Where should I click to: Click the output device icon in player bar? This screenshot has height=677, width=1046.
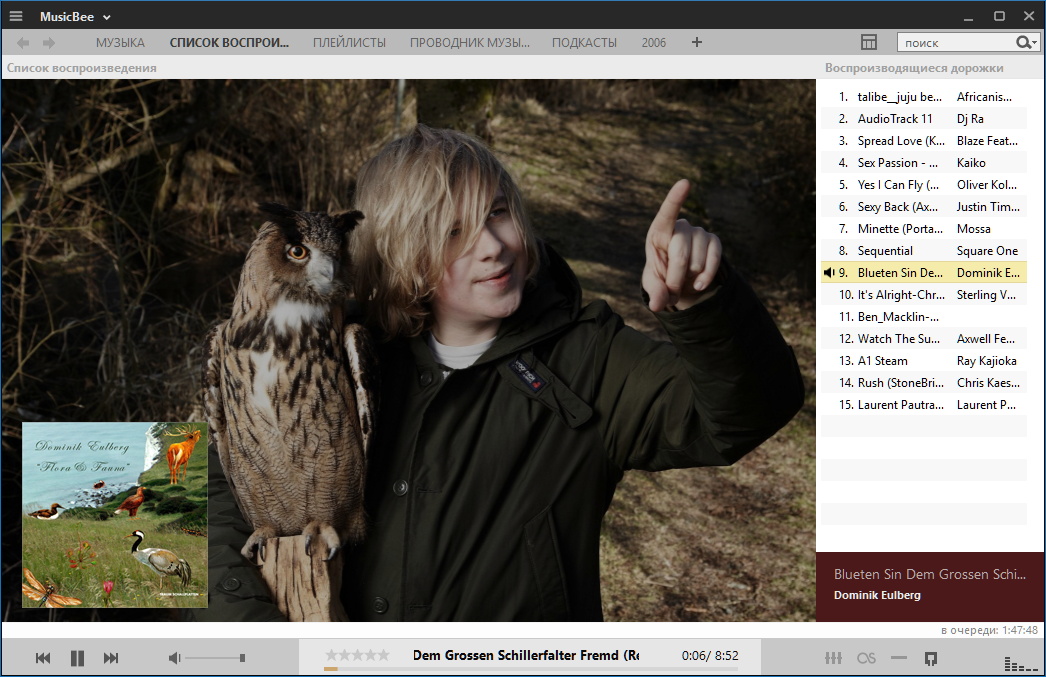tap(931, 658)
